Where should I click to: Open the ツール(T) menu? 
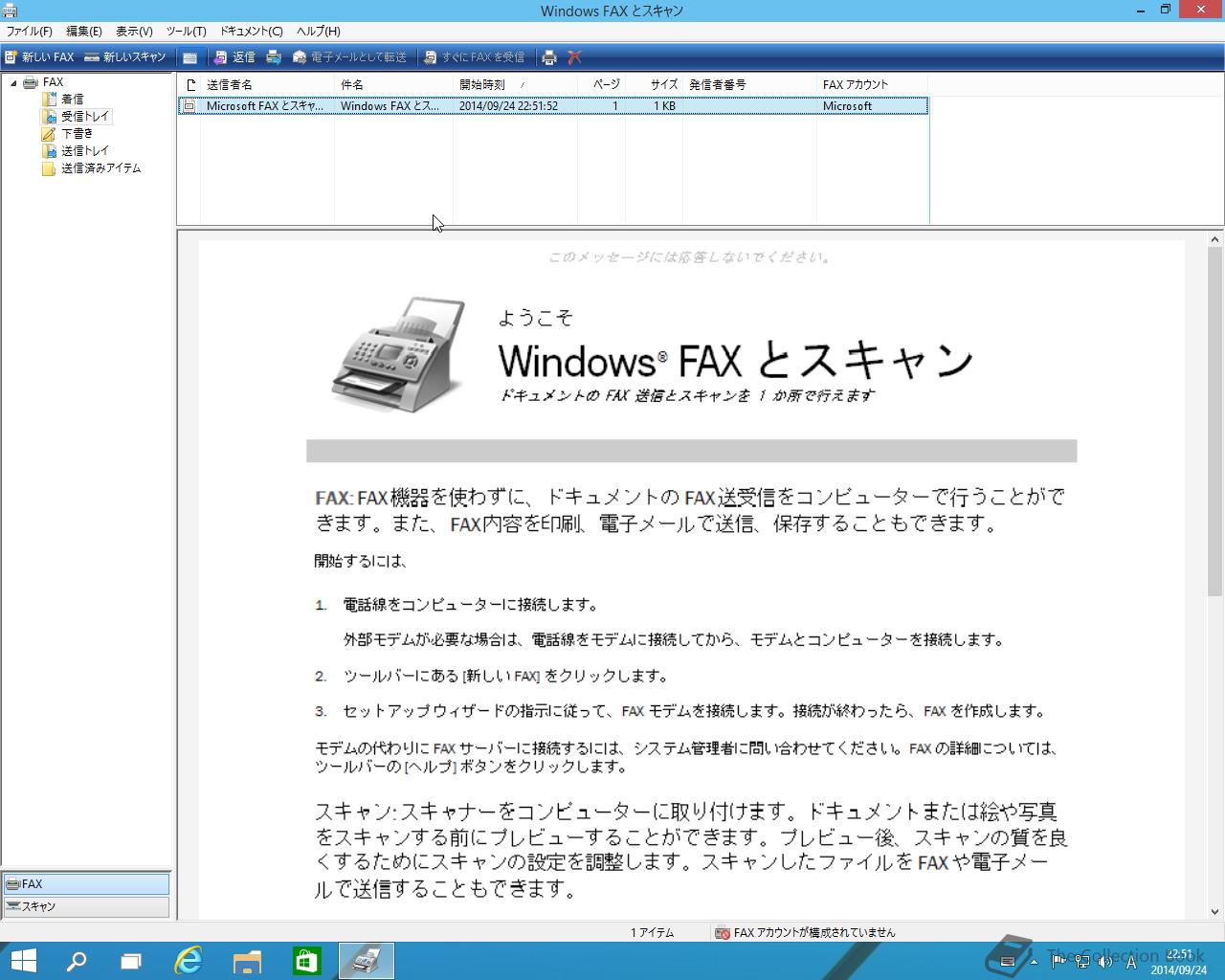tap(186, 32)
